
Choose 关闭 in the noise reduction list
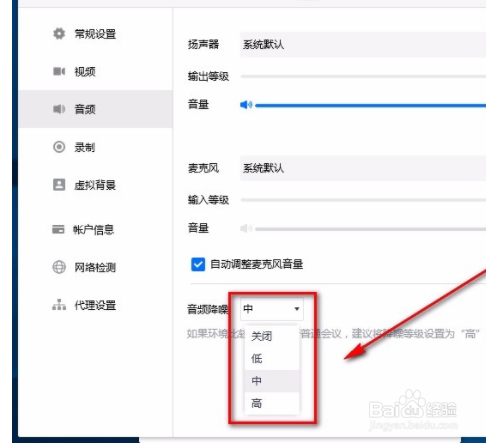[x=272, y=336]
